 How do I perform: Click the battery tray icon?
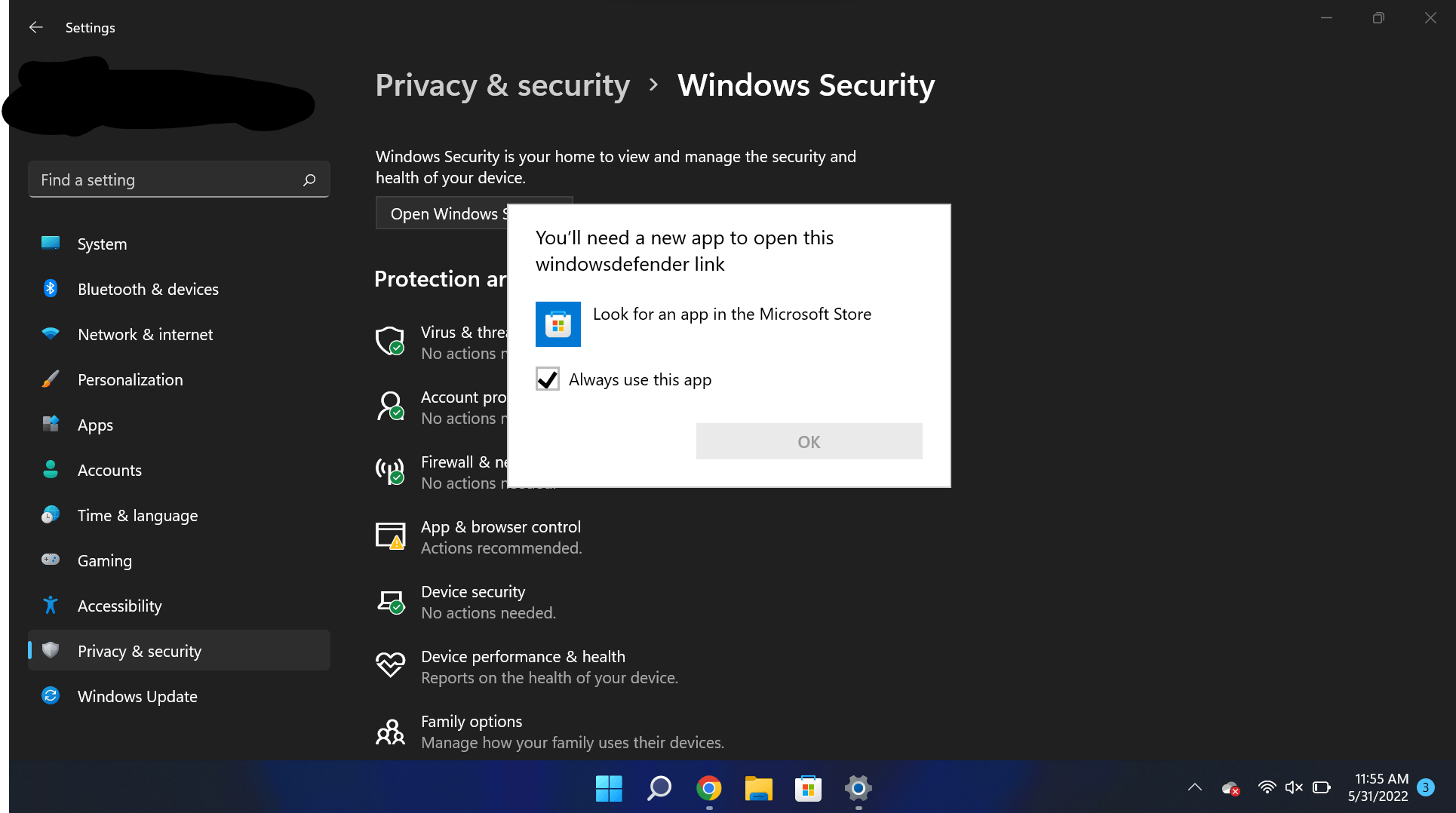[1322, 787]
